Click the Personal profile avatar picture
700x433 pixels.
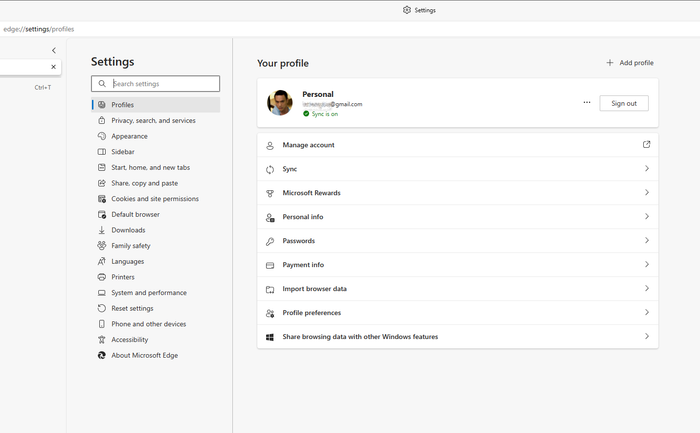coord(280,103)
